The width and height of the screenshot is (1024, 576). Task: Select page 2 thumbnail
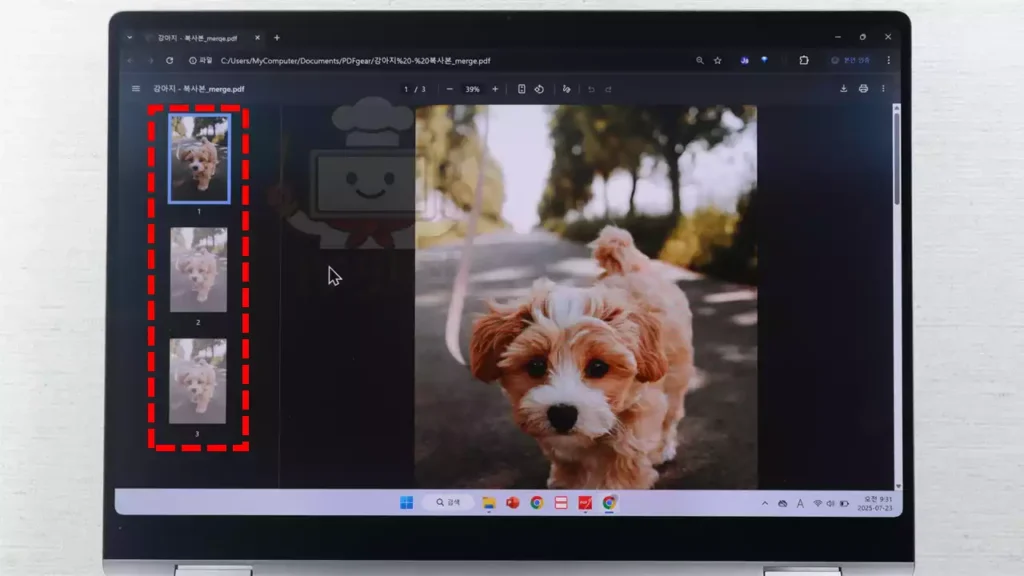(x=198, y=270)
